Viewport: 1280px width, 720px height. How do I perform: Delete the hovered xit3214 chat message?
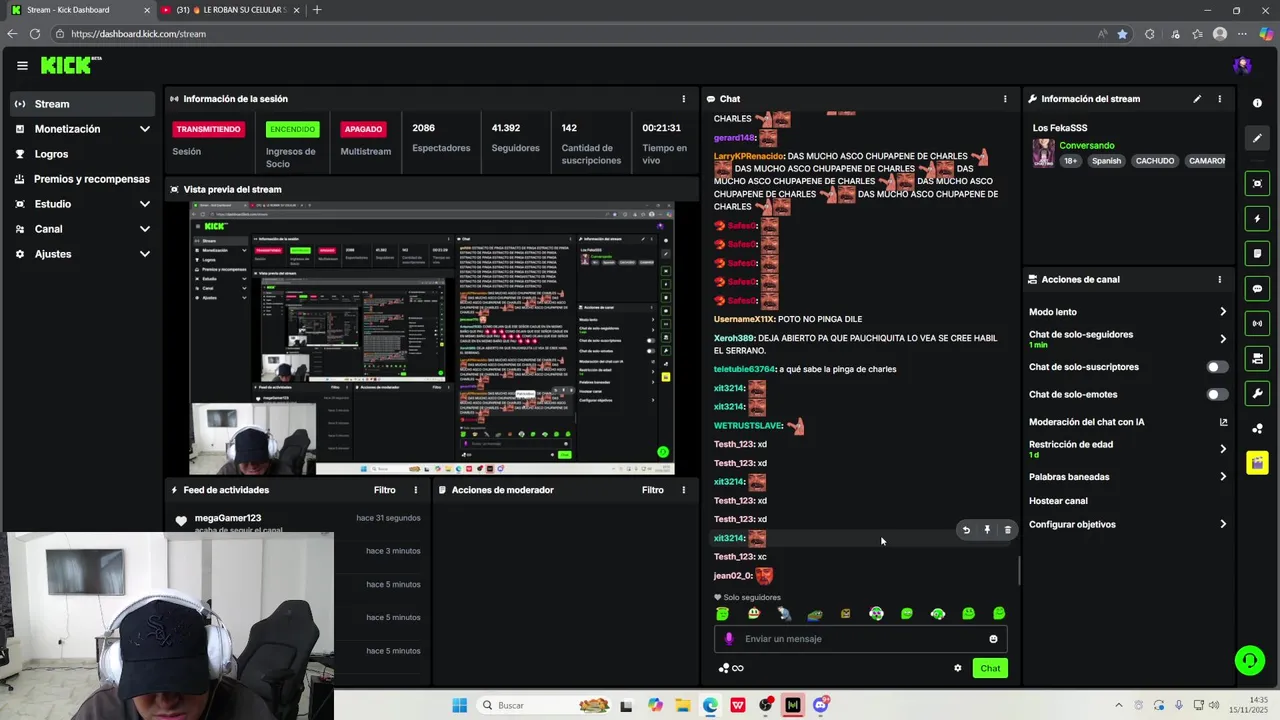point(1007,530)
